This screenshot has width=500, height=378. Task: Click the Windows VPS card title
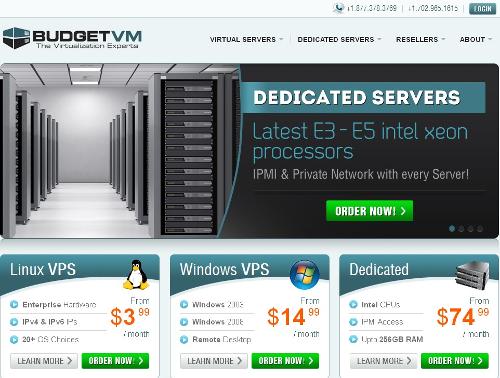click(224, 269)
